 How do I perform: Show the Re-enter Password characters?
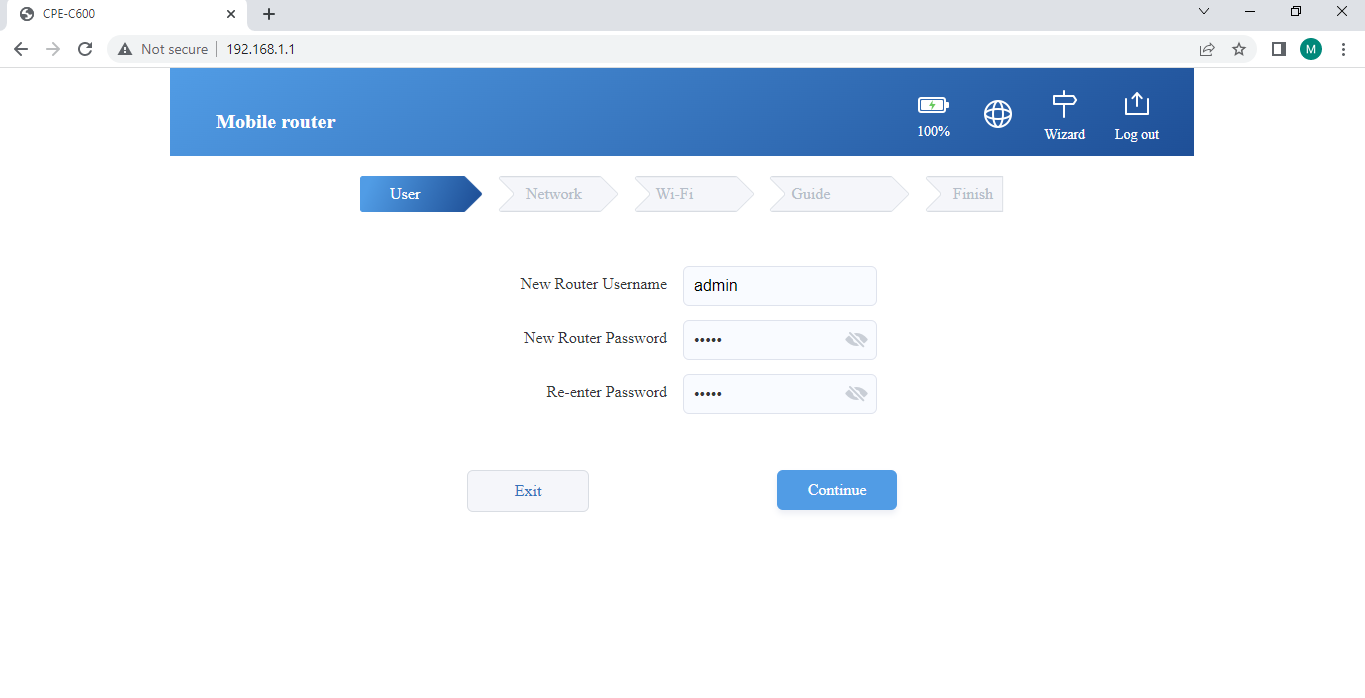click(856, 394)
